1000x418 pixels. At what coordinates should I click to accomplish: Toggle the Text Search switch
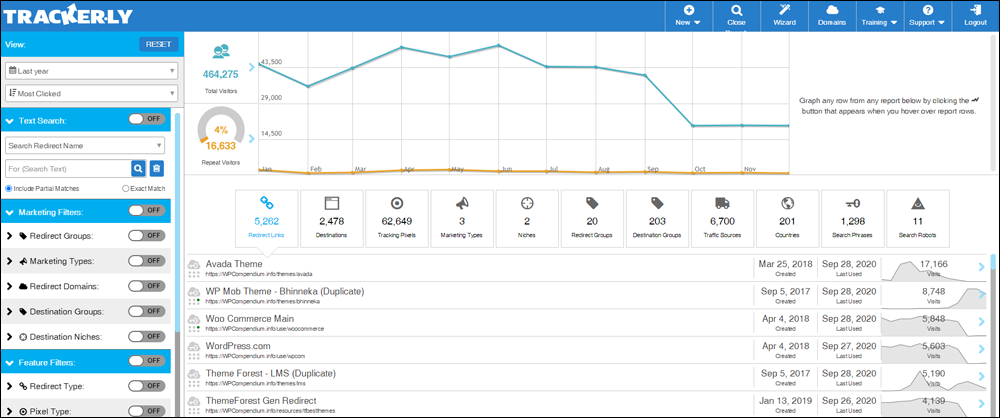147,119
